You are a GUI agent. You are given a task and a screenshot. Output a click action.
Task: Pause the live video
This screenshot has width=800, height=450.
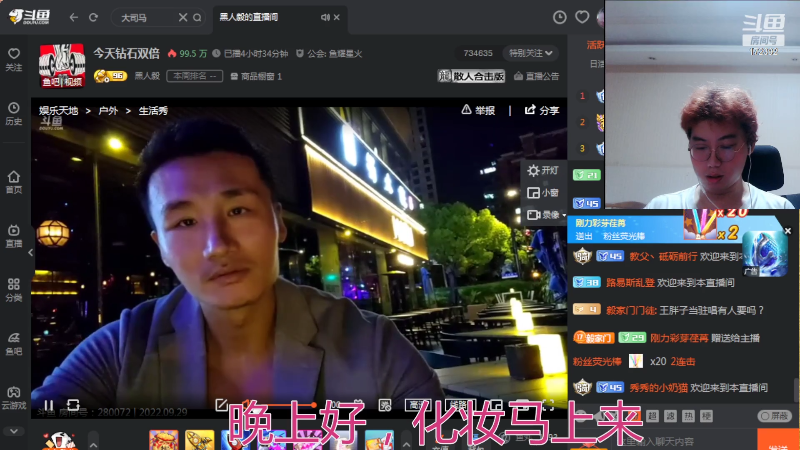48,405
